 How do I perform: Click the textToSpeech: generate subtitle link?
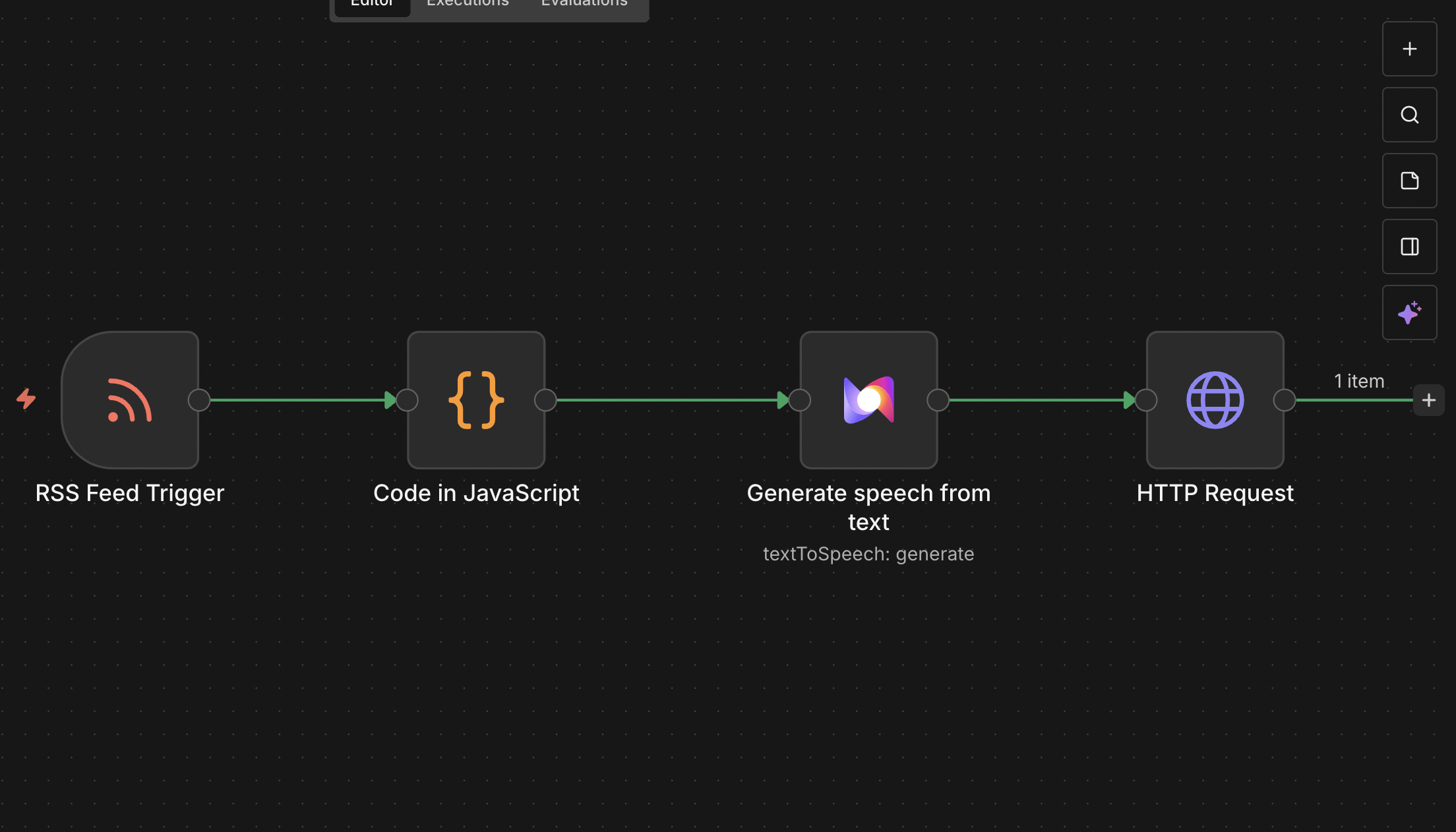(868, 554)
